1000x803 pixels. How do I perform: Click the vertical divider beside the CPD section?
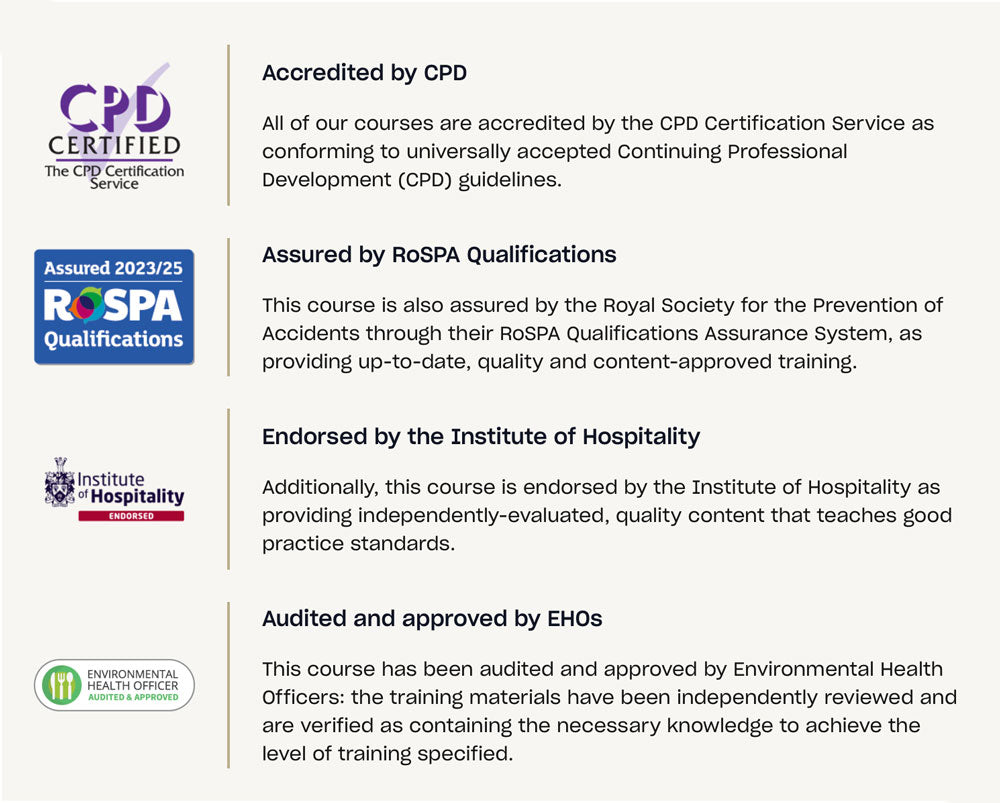coord(228,125)
